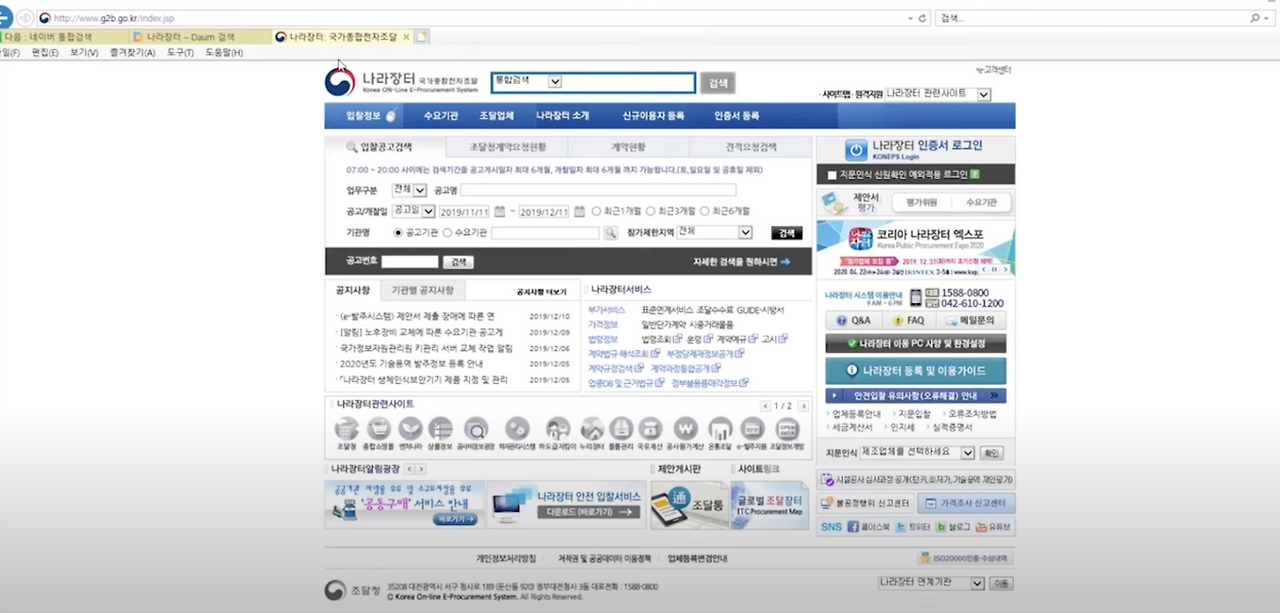Open the 나라장터 관련사이트 dropdown

[938, 94]
